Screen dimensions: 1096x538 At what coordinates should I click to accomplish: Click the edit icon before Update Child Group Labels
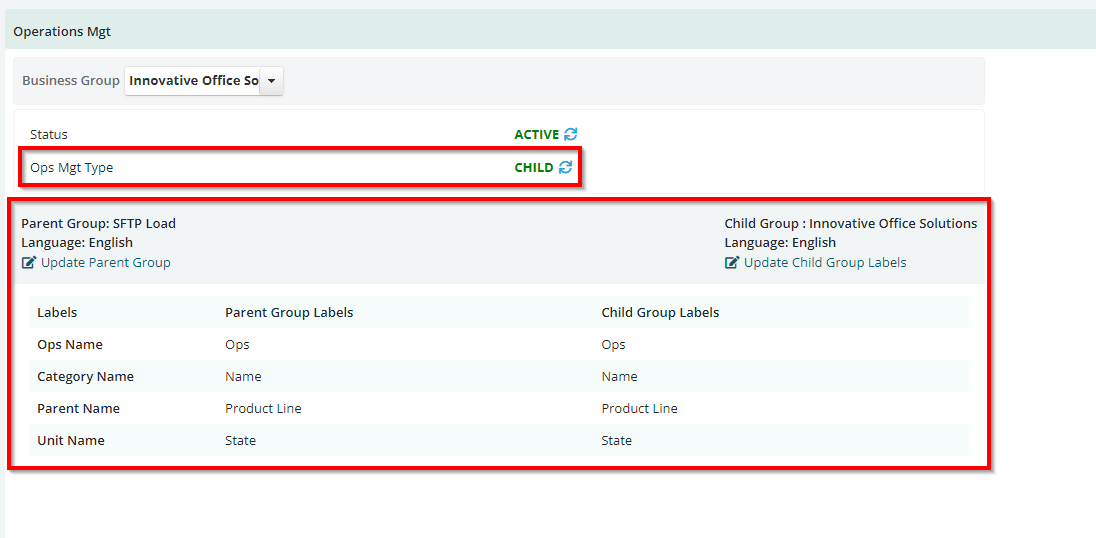(x=732, y=263)
